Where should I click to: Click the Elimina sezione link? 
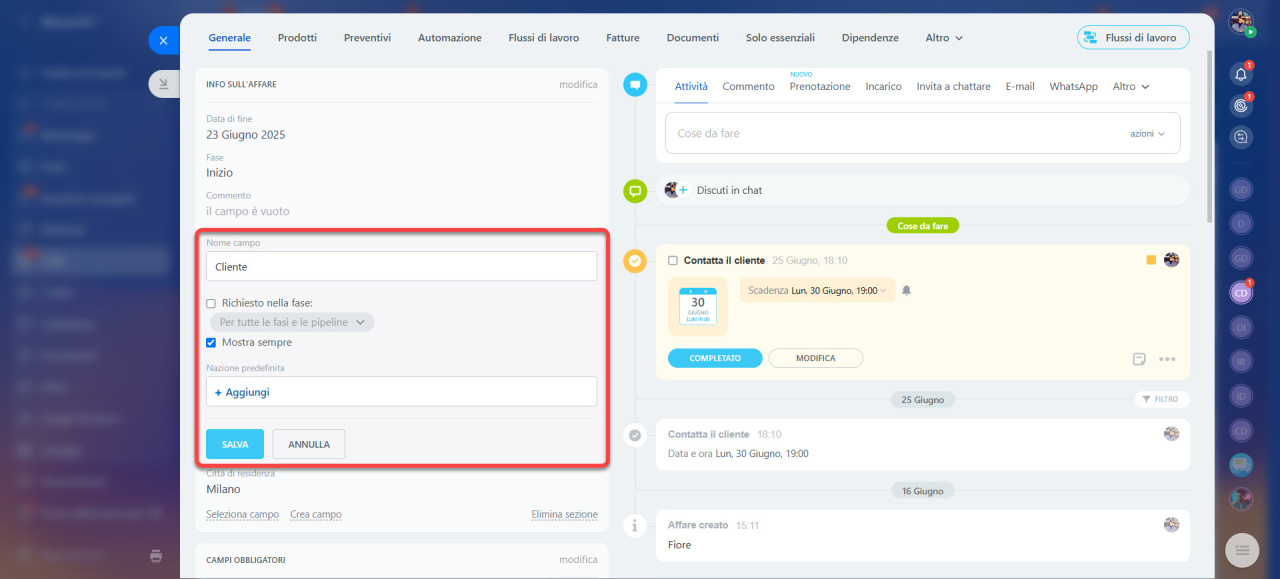tap(565, 515)
